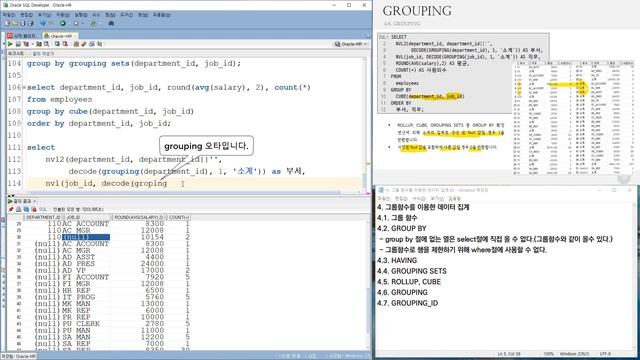Click the value 24000 in results
The width and height of the screenshot is (640, 360).
click(x=152, y=264)
